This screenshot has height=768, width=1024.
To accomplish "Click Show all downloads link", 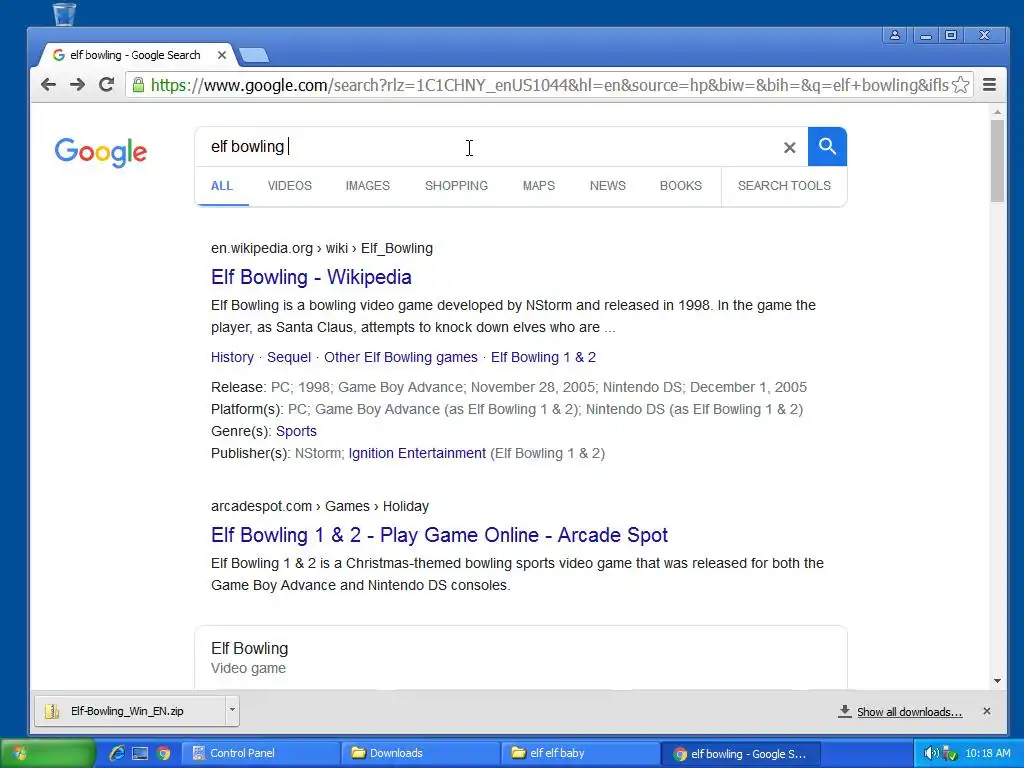I will (x=909, y=712).
